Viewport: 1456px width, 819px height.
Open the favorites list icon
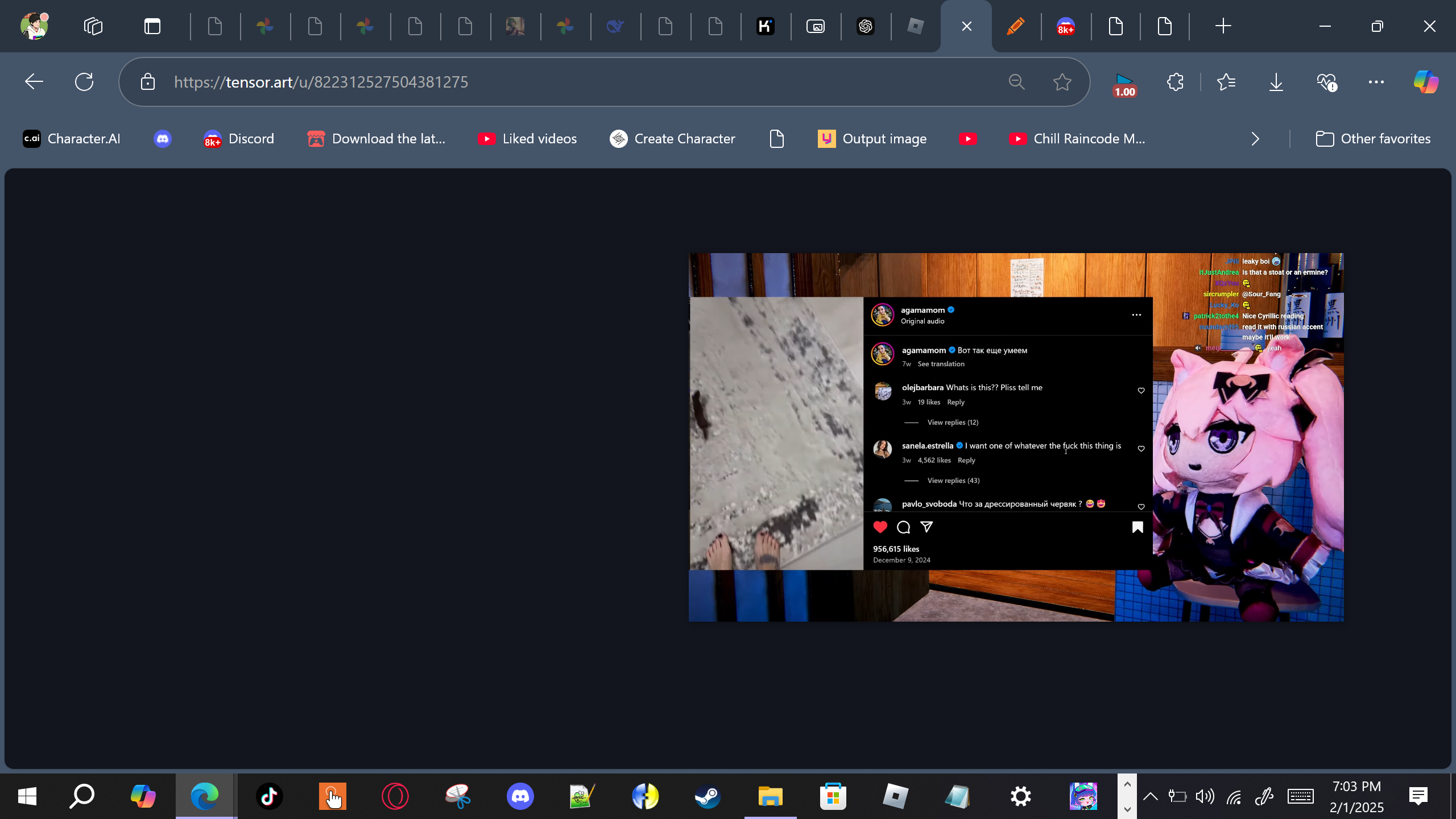pyautogui.click(x=1226, y=82)
